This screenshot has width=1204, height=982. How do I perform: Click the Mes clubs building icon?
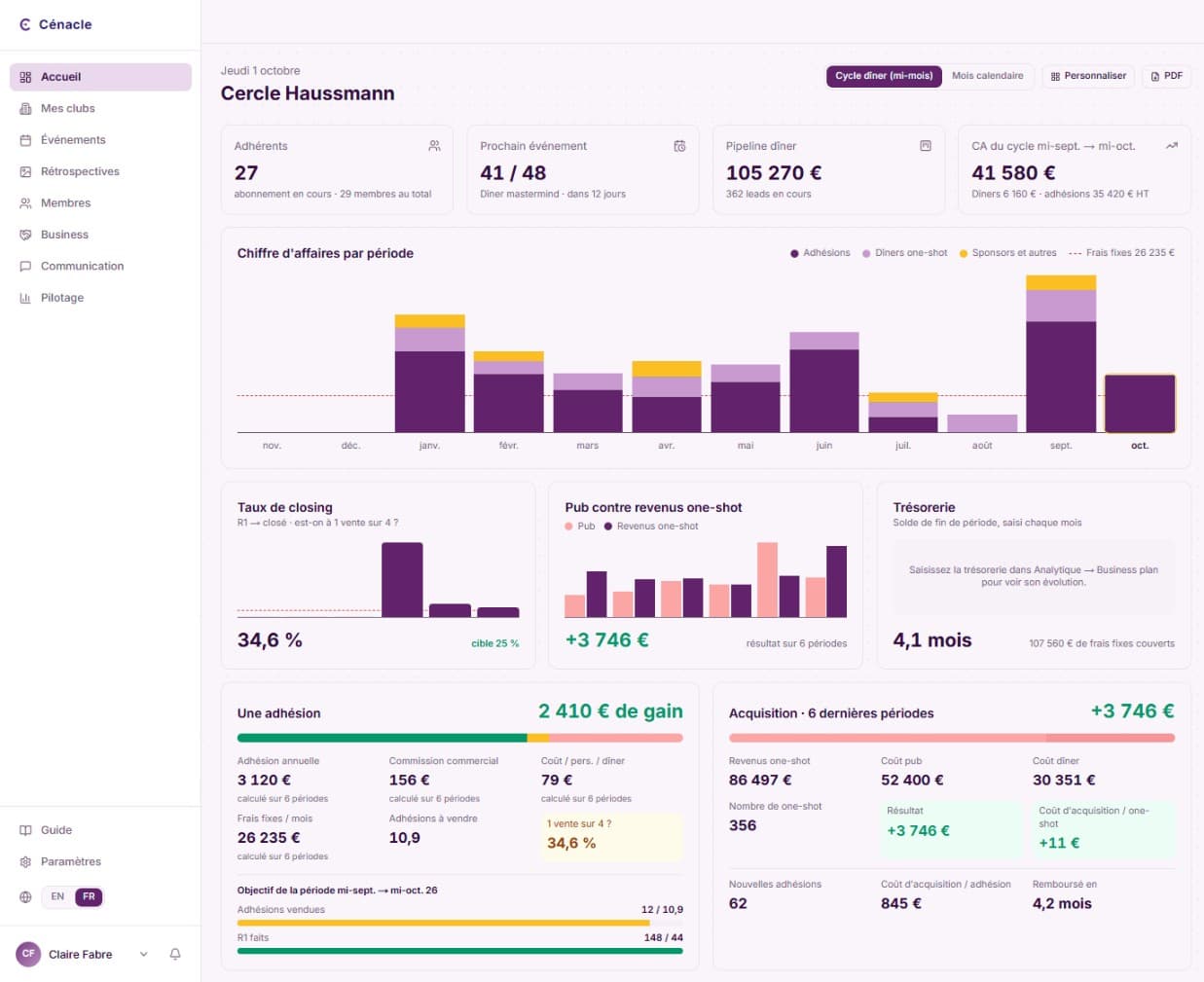[25, 109]
